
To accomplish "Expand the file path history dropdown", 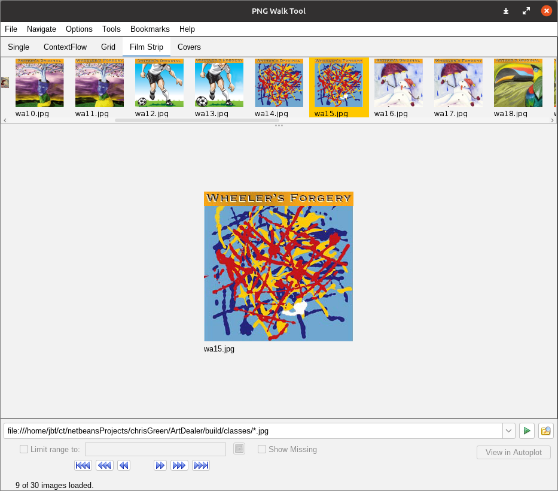I will pos(509,431).
